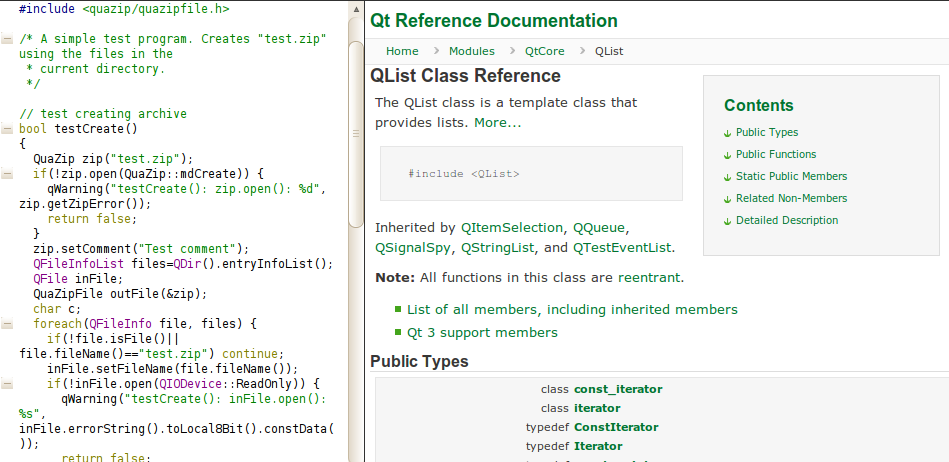
Task: Click the green bullet before Qt 3 support members
Action: [x=398, y=333]
